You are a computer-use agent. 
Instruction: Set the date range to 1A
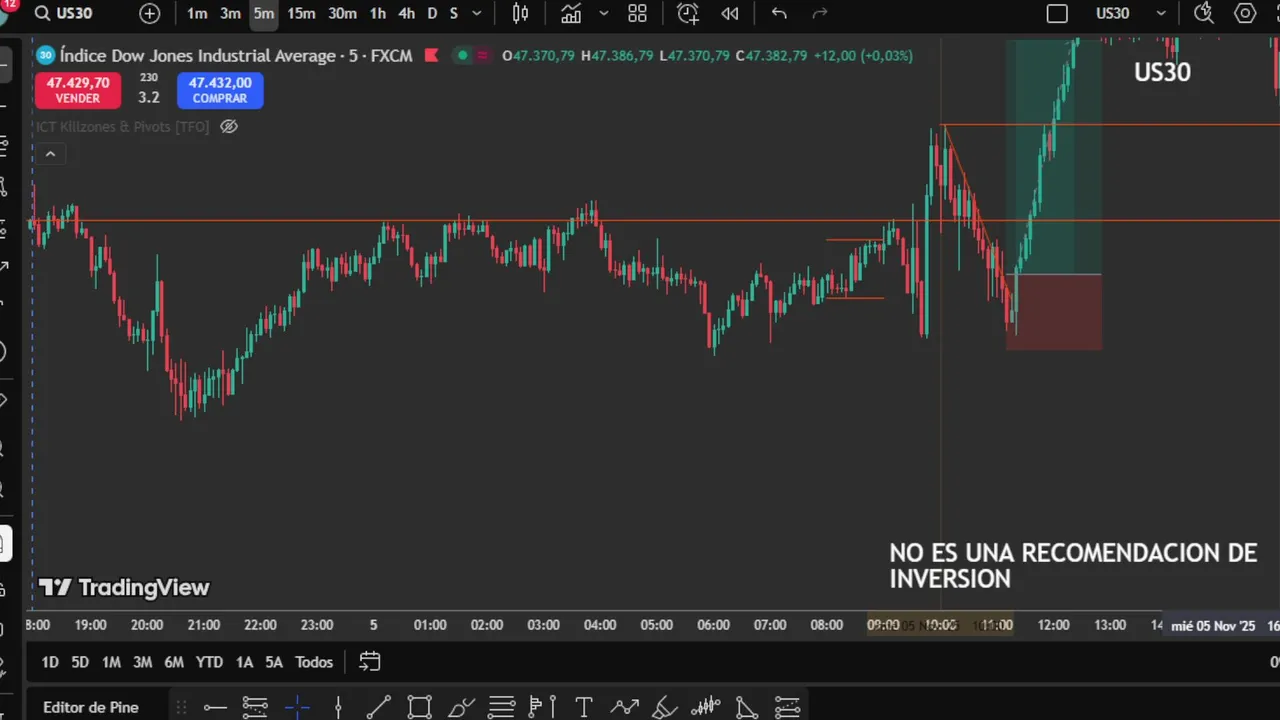(x=244, y=662)
